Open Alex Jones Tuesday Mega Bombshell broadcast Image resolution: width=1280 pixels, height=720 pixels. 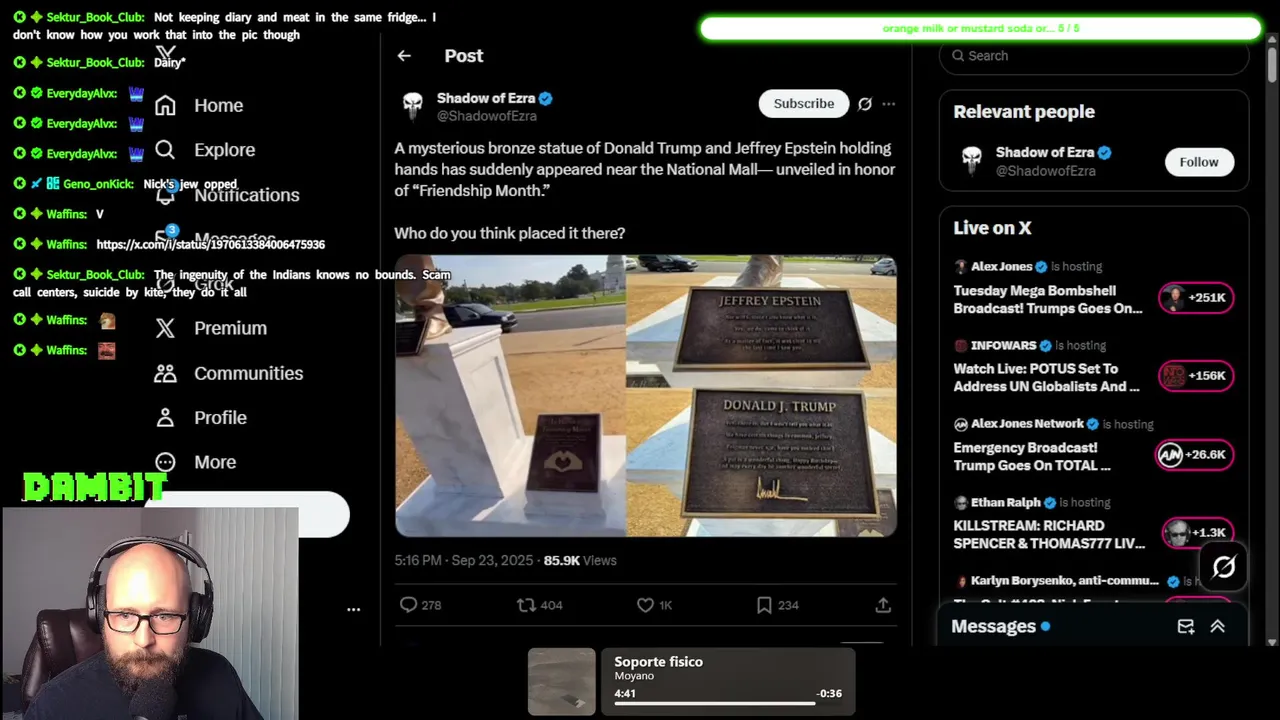(x=1048, y=300)
